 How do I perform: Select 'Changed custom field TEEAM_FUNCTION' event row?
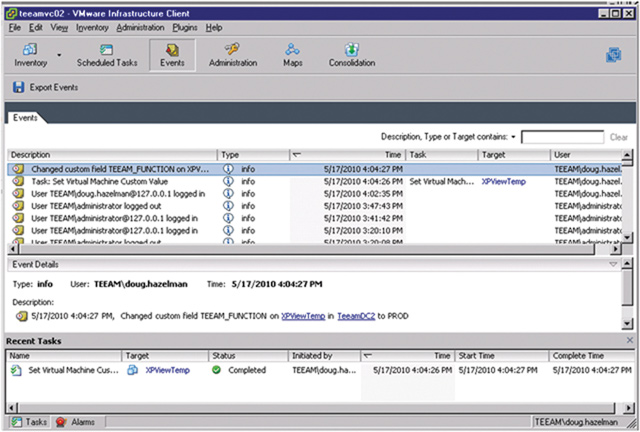[x=314, y=169]
